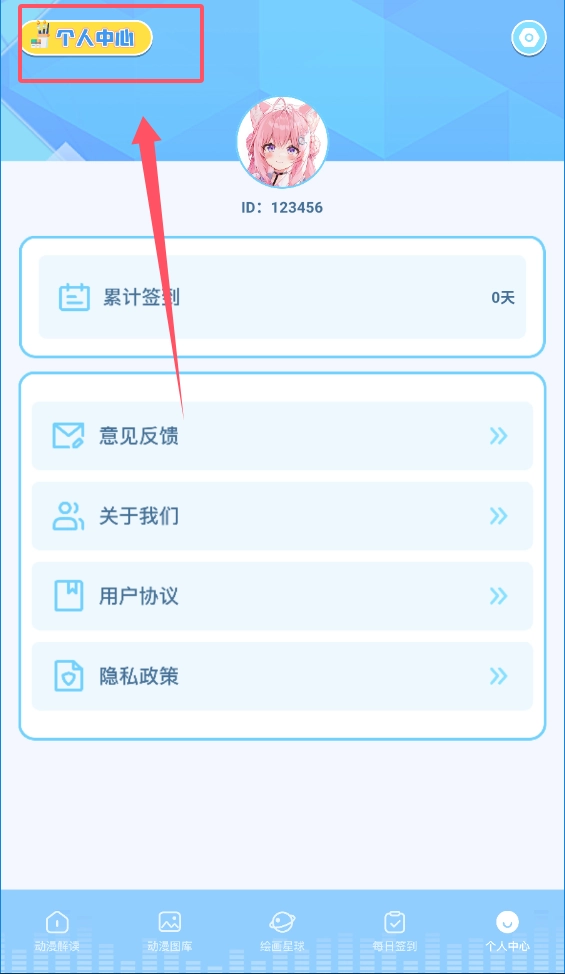Open settings via the gear icon
Viewport: 565px width, 974px height.
528,38
